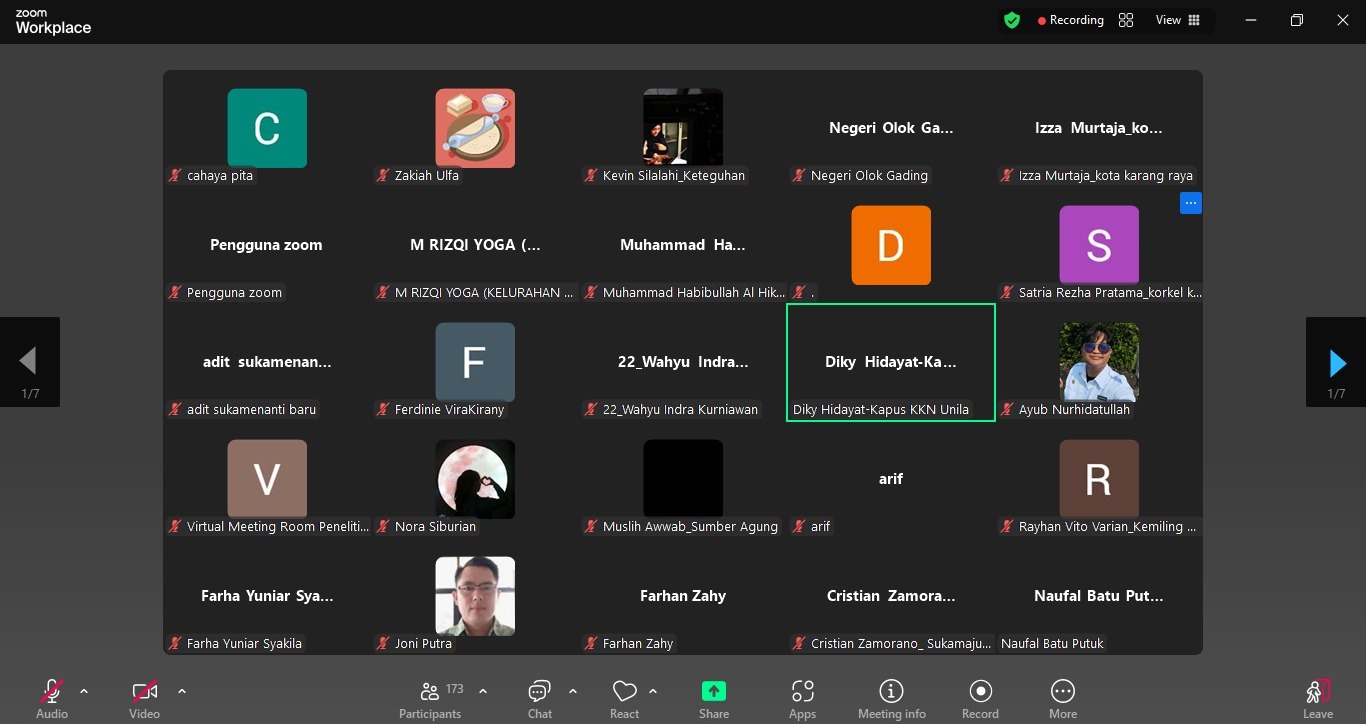
Task: Open the Participants panel
Action: [430, 697]
